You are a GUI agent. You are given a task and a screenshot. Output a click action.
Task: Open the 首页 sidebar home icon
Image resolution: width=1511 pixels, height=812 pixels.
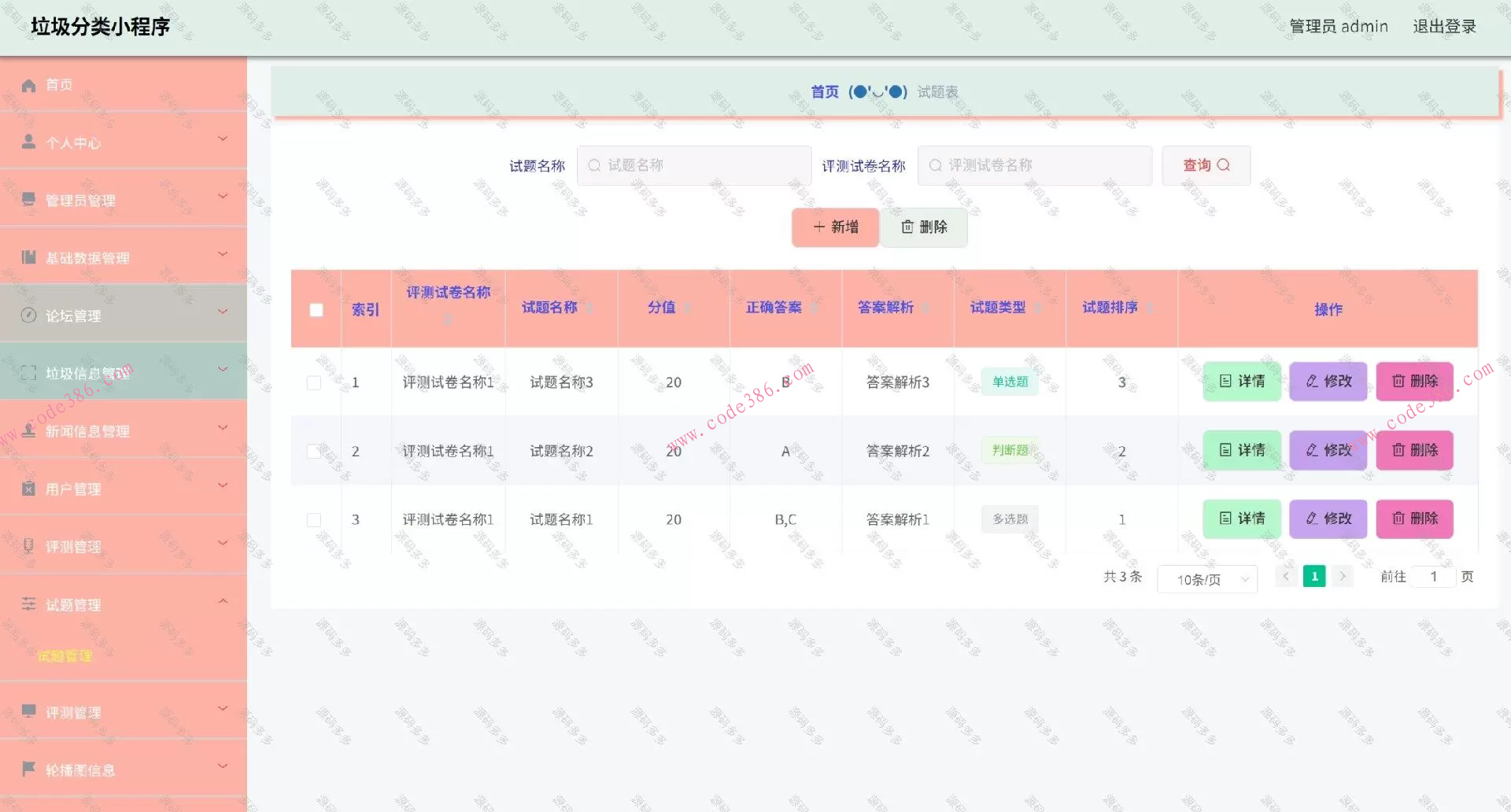pos(28,84)
